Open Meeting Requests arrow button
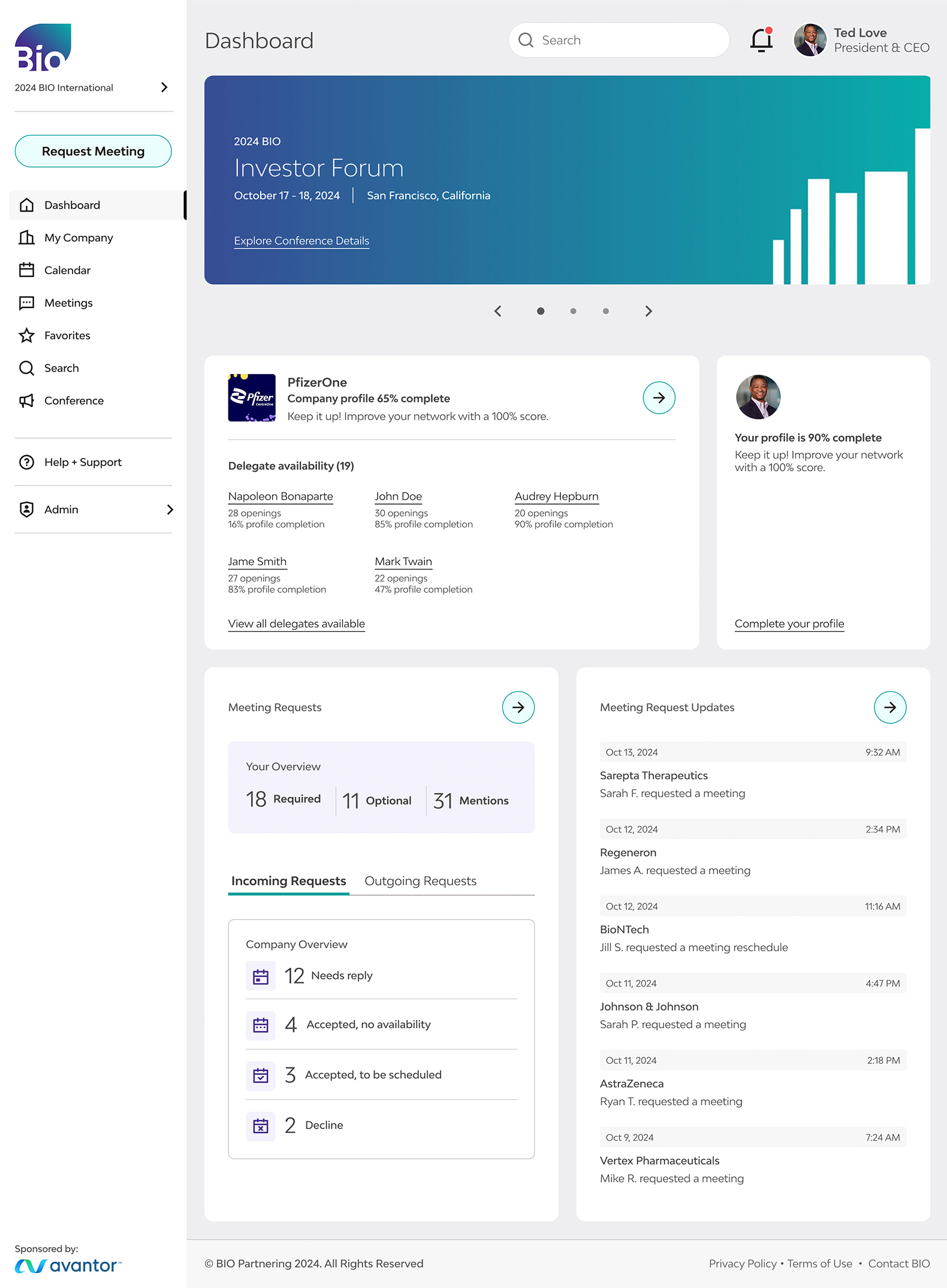This screenshot has width=947, height=1288. click(x=518, y=707)
